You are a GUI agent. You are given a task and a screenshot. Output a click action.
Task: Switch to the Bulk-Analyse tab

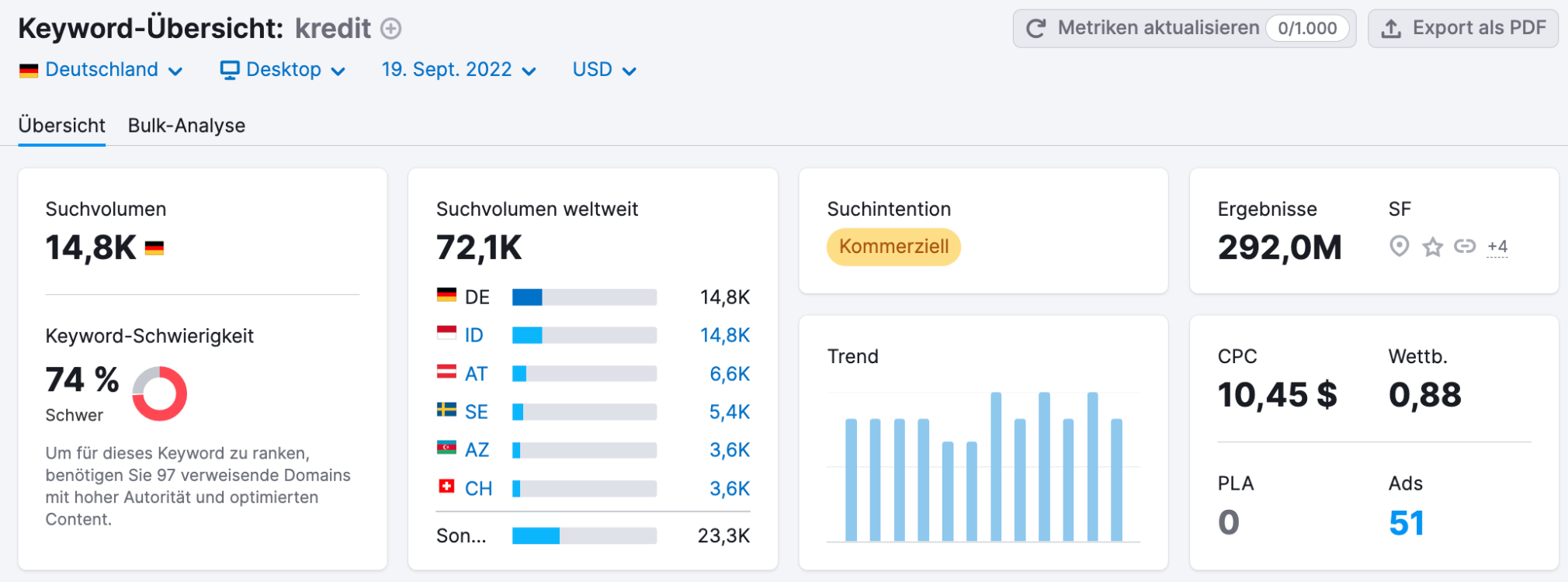186,126
